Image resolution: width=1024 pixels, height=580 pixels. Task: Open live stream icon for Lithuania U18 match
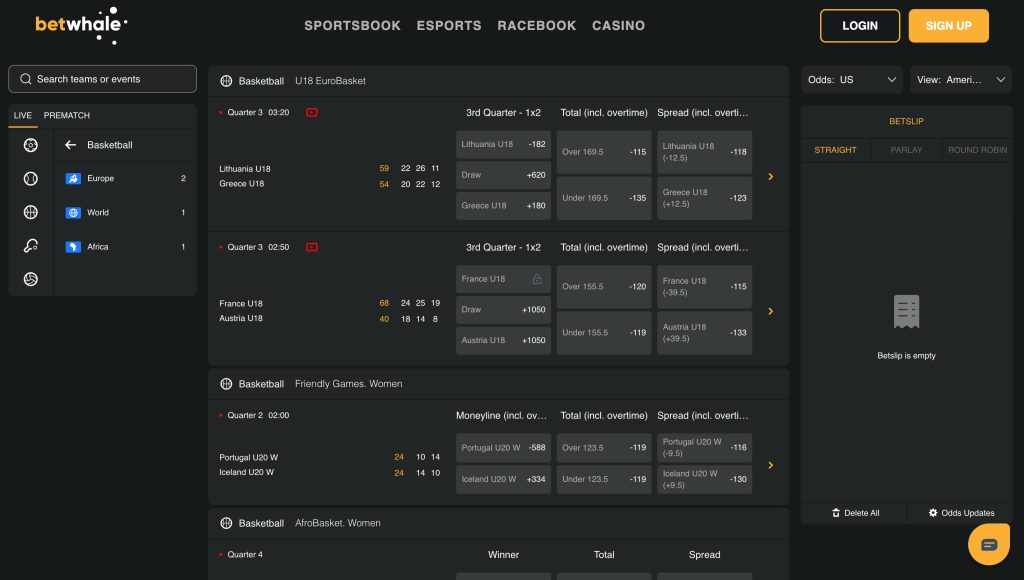312,112
